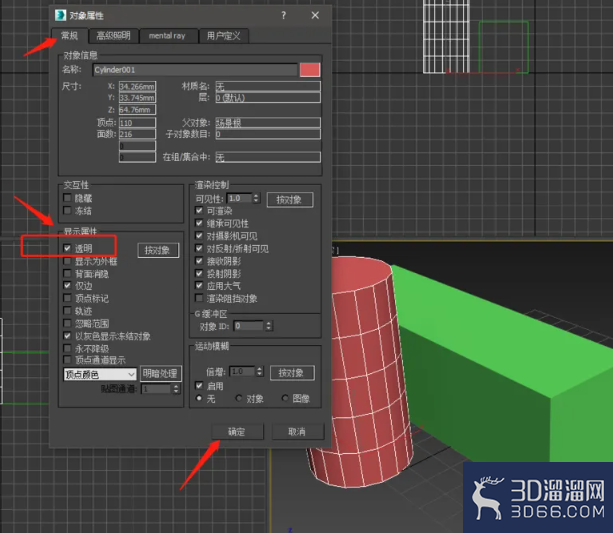Select the 对象 motion blur radio
The height and width of the screenshot is (533, 613).
(x=239, y=398)
